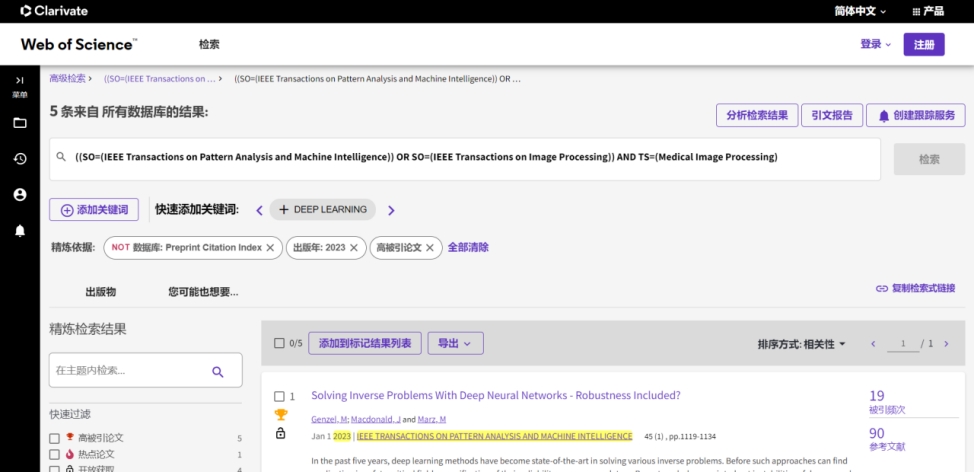Click 复制检索式链接
The image size is (975, 472).
click(923, 289)
